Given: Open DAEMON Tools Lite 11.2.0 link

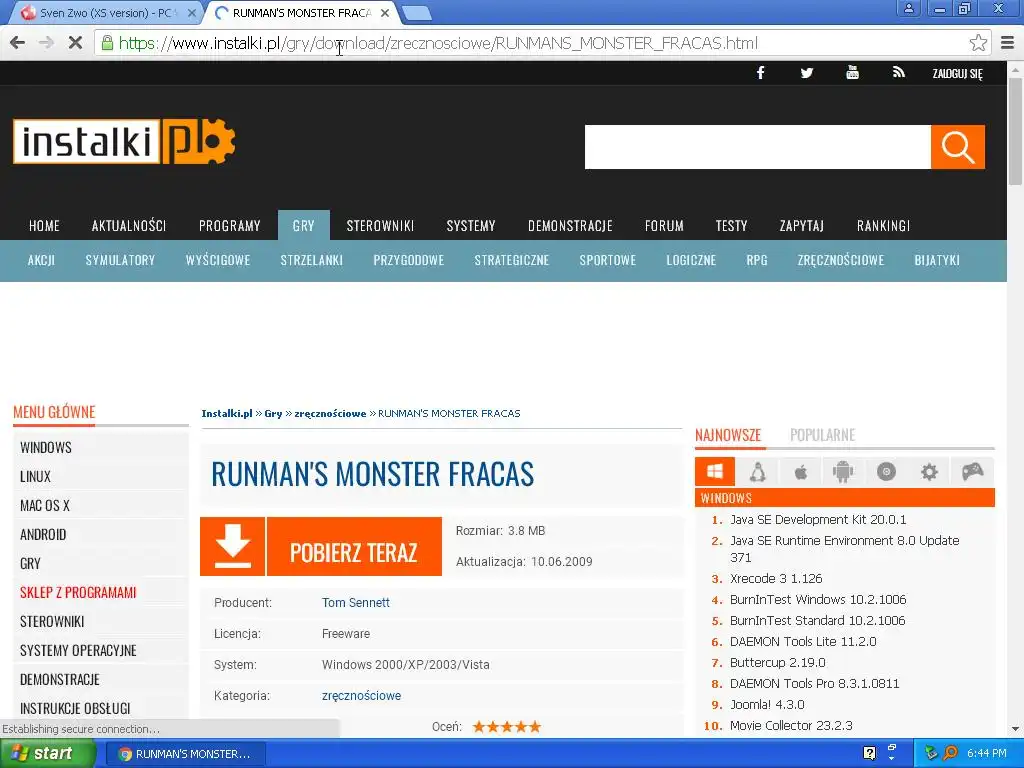Looking at the screenshot, I should [x=803, y=641].
